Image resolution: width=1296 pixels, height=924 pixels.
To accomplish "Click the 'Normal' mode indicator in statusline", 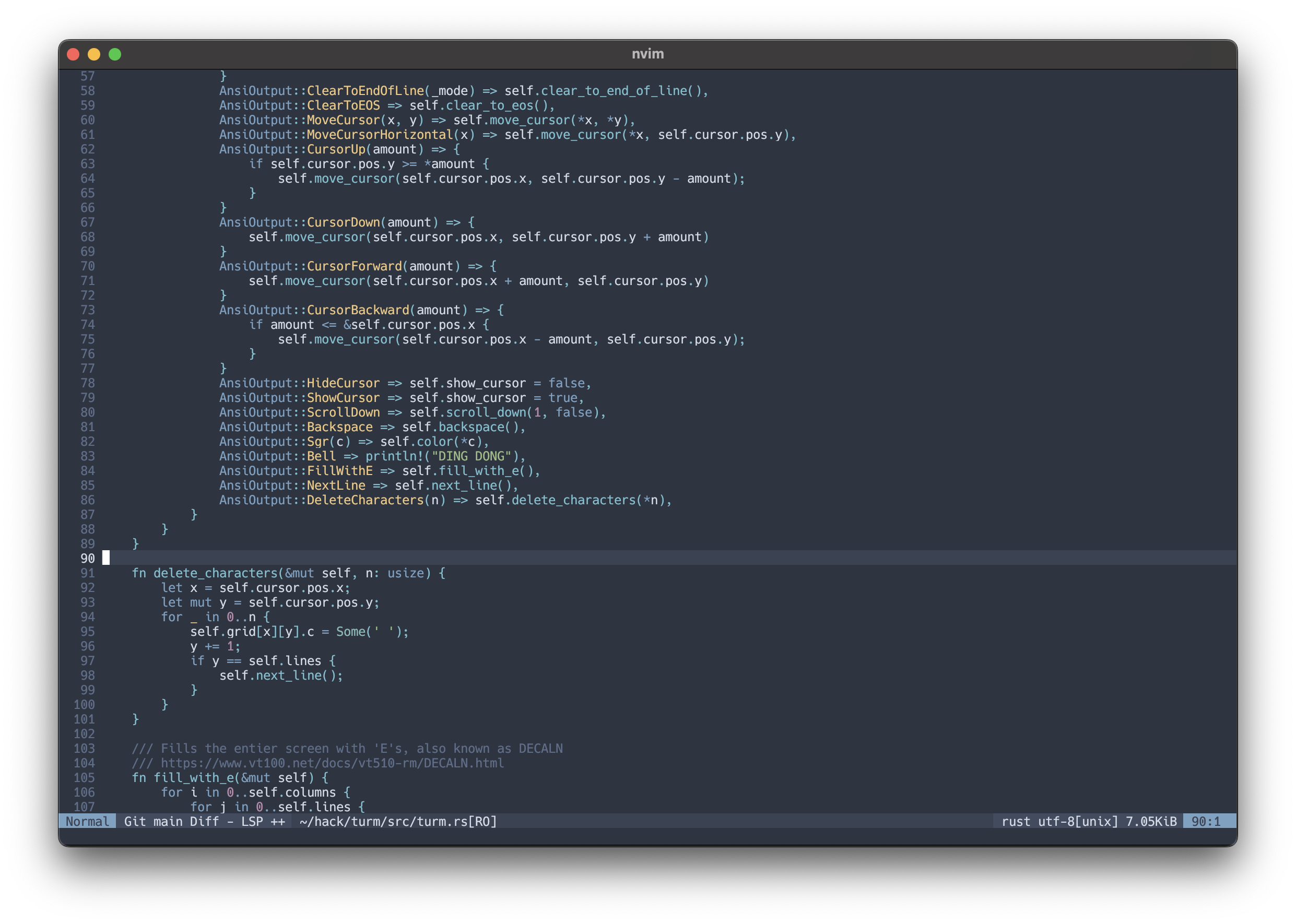I will 87,821.
